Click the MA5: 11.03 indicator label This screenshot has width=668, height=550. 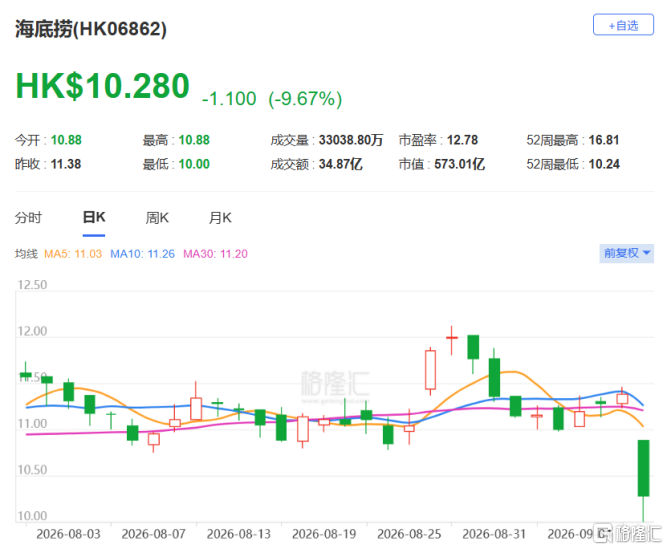73,254
